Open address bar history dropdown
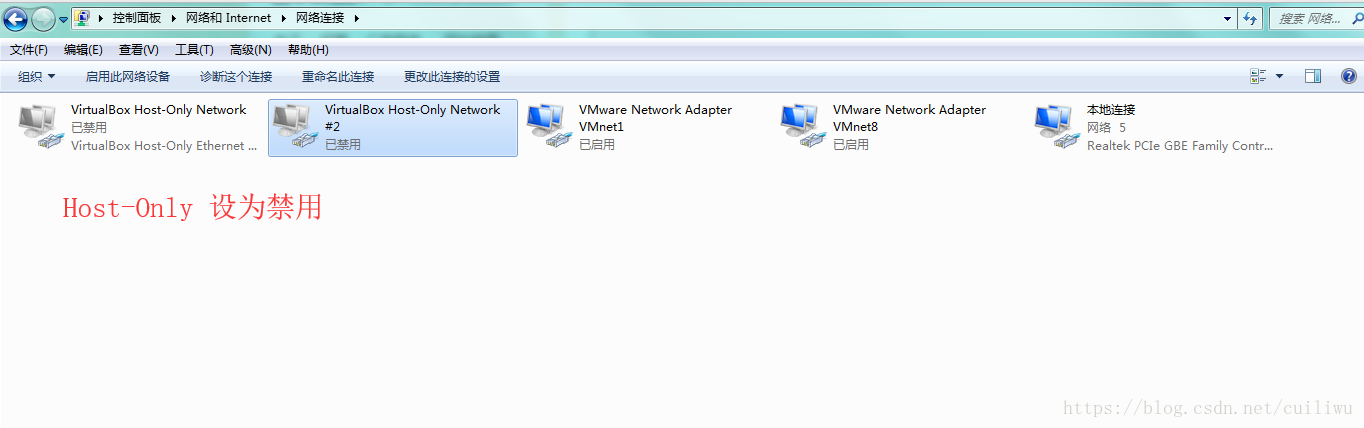This screenshot has height=428, width=1364. pos(1228,18)
